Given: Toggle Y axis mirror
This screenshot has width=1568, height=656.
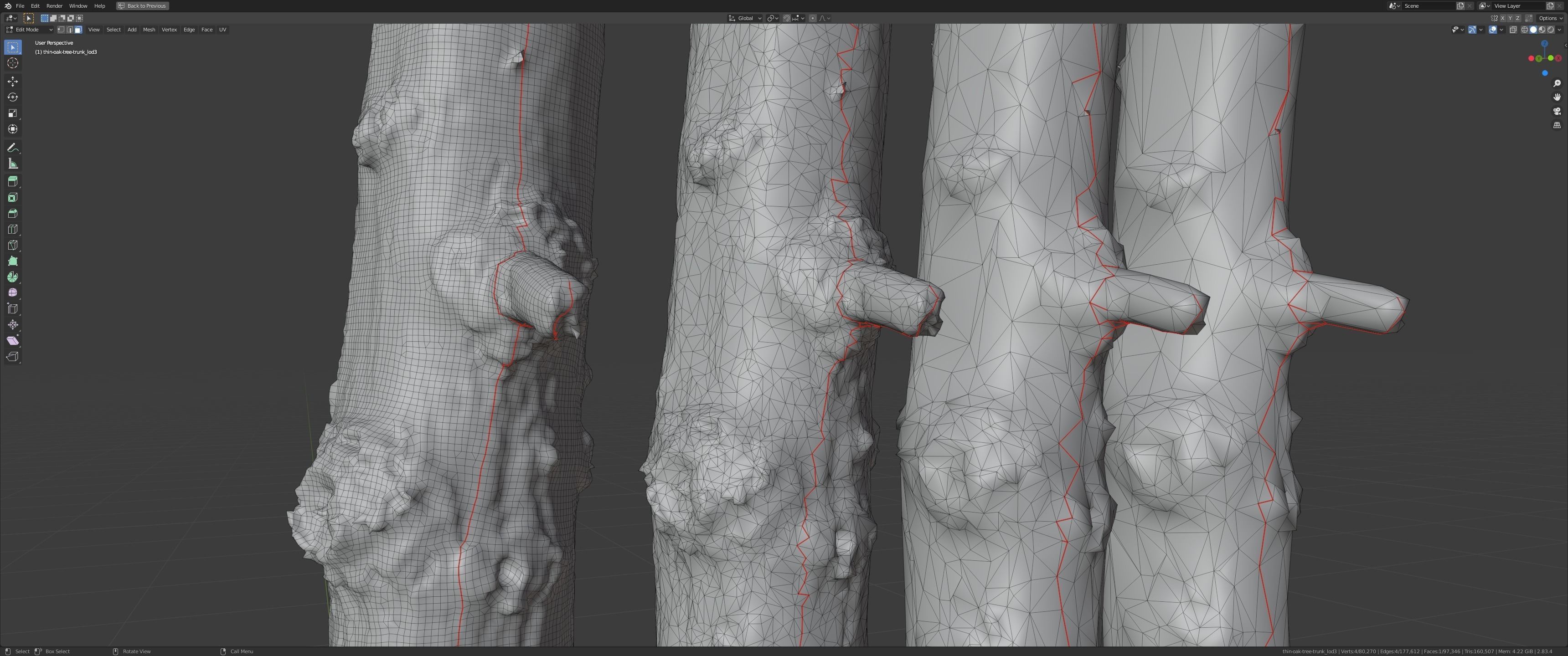Looking at the screenshot, I should (1510, 18).
